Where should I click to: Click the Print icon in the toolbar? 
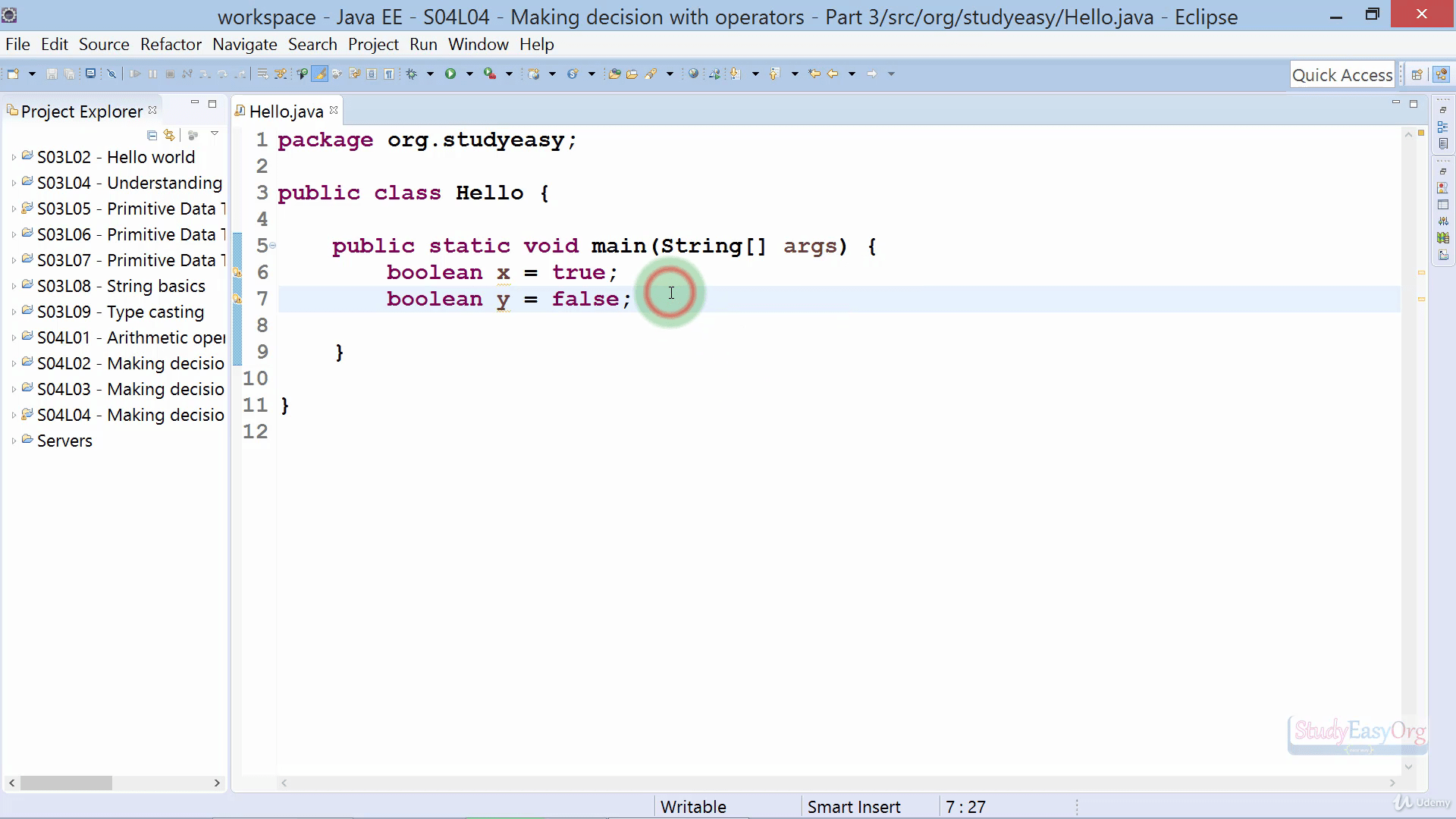(x=90, y=74)
